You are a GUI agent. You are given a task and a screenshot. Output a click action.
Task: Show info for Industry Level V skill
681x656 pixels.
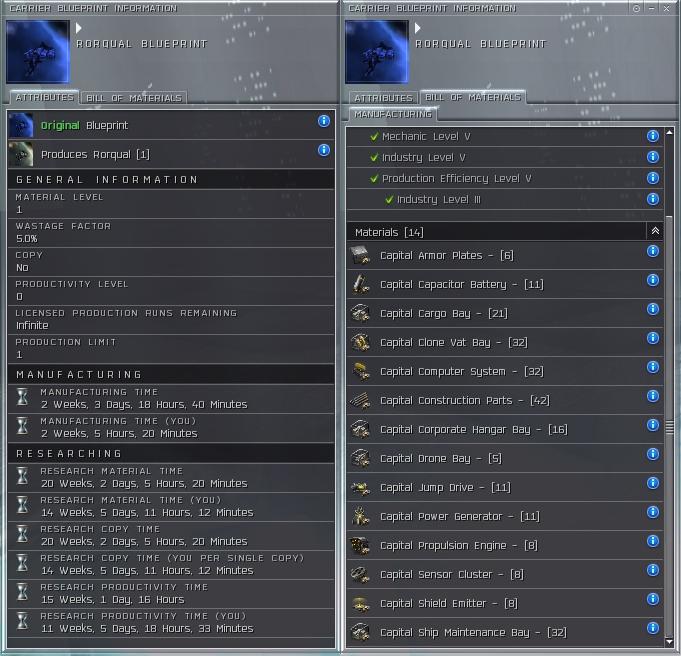(652, 157)
